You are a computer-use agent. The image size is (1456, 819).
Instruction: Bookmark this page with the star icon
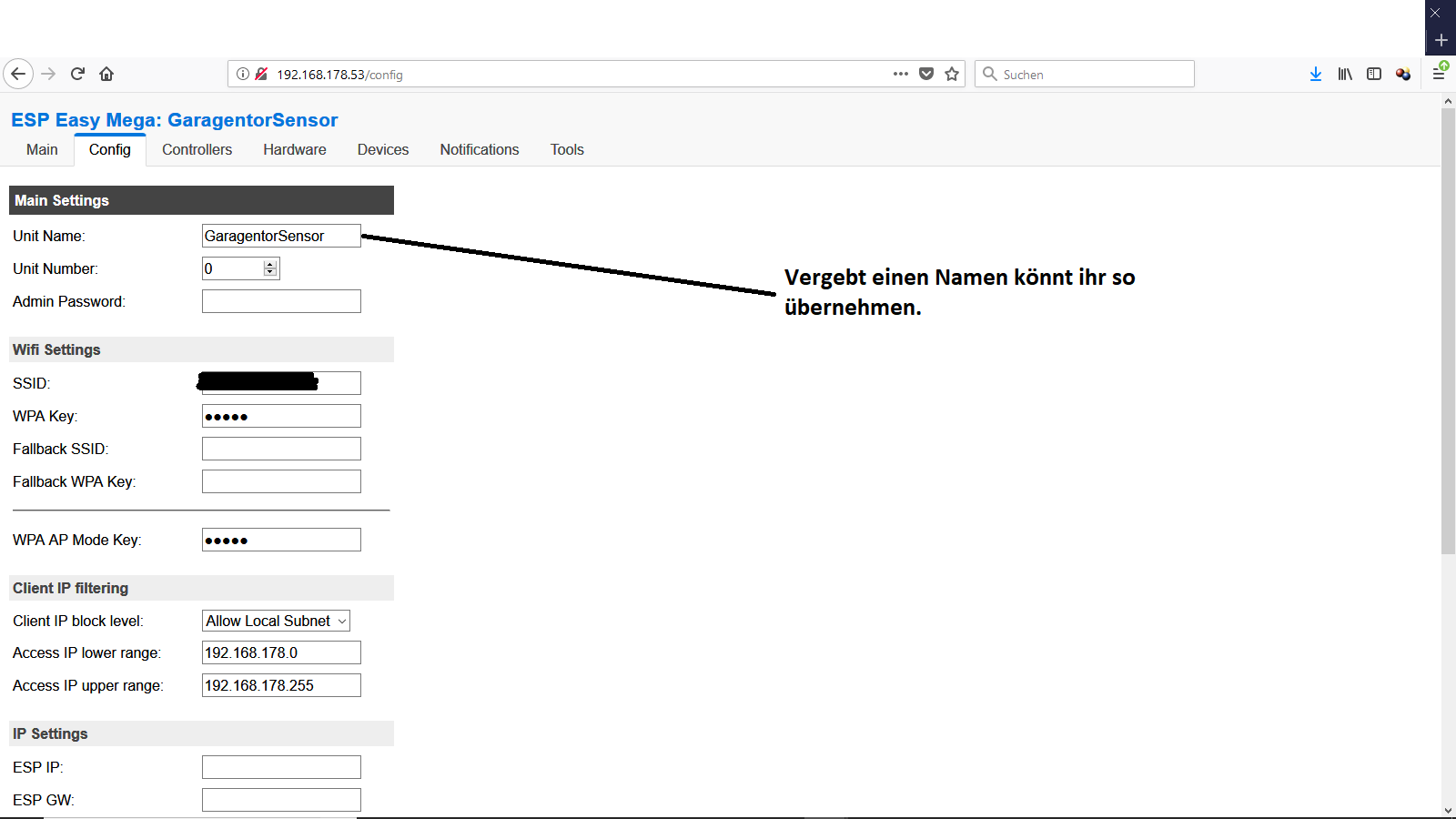tap(952, 74)
